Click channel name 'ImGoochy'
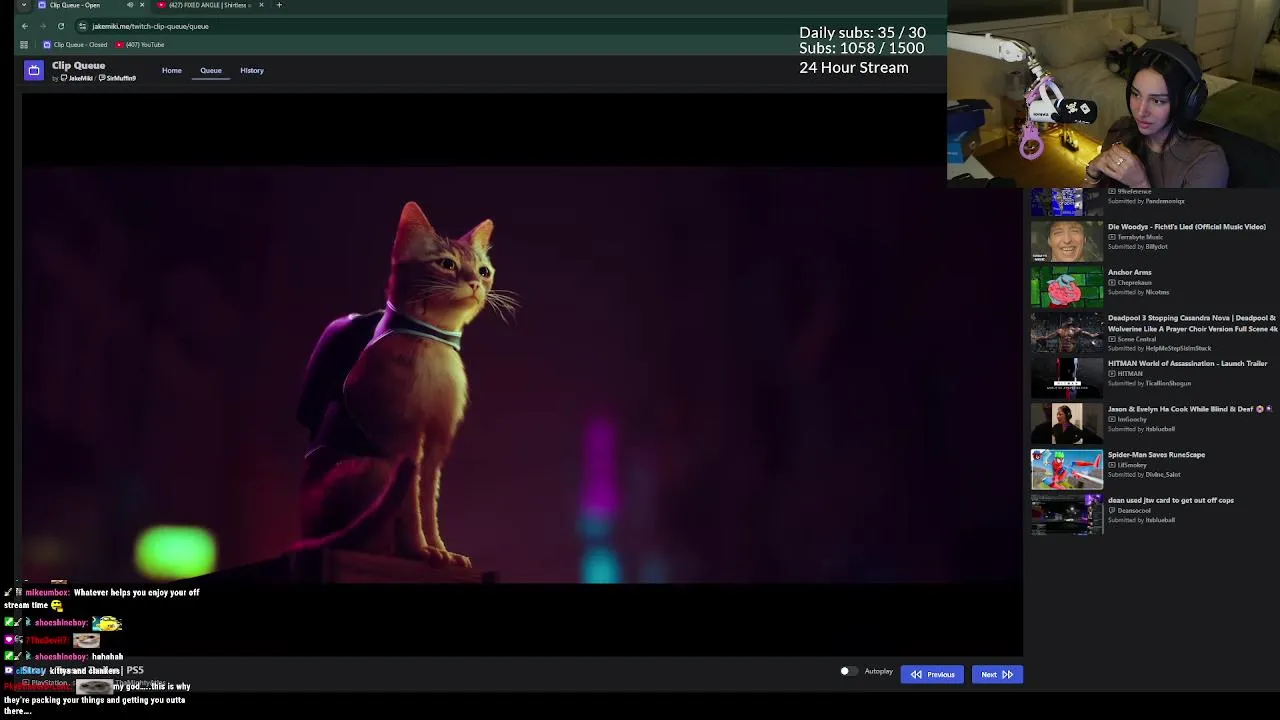Image resolution: width=1280 pixels, height=720 pixels. pos(1132,419)
